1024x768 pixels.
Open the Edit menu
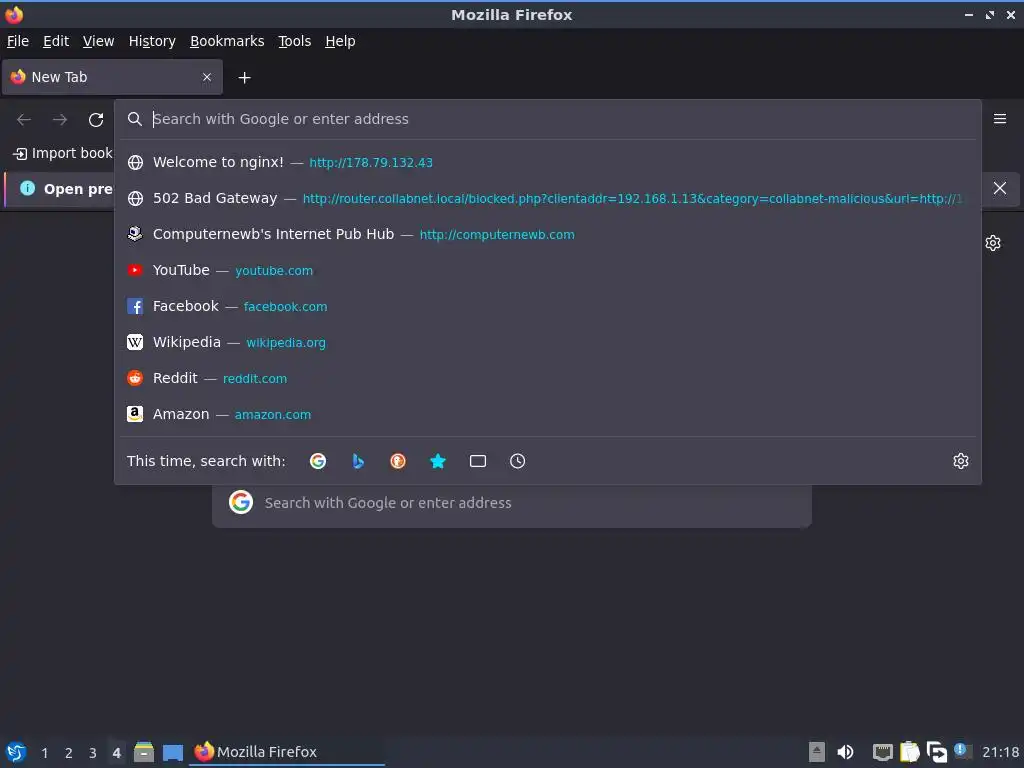[56, 41]
